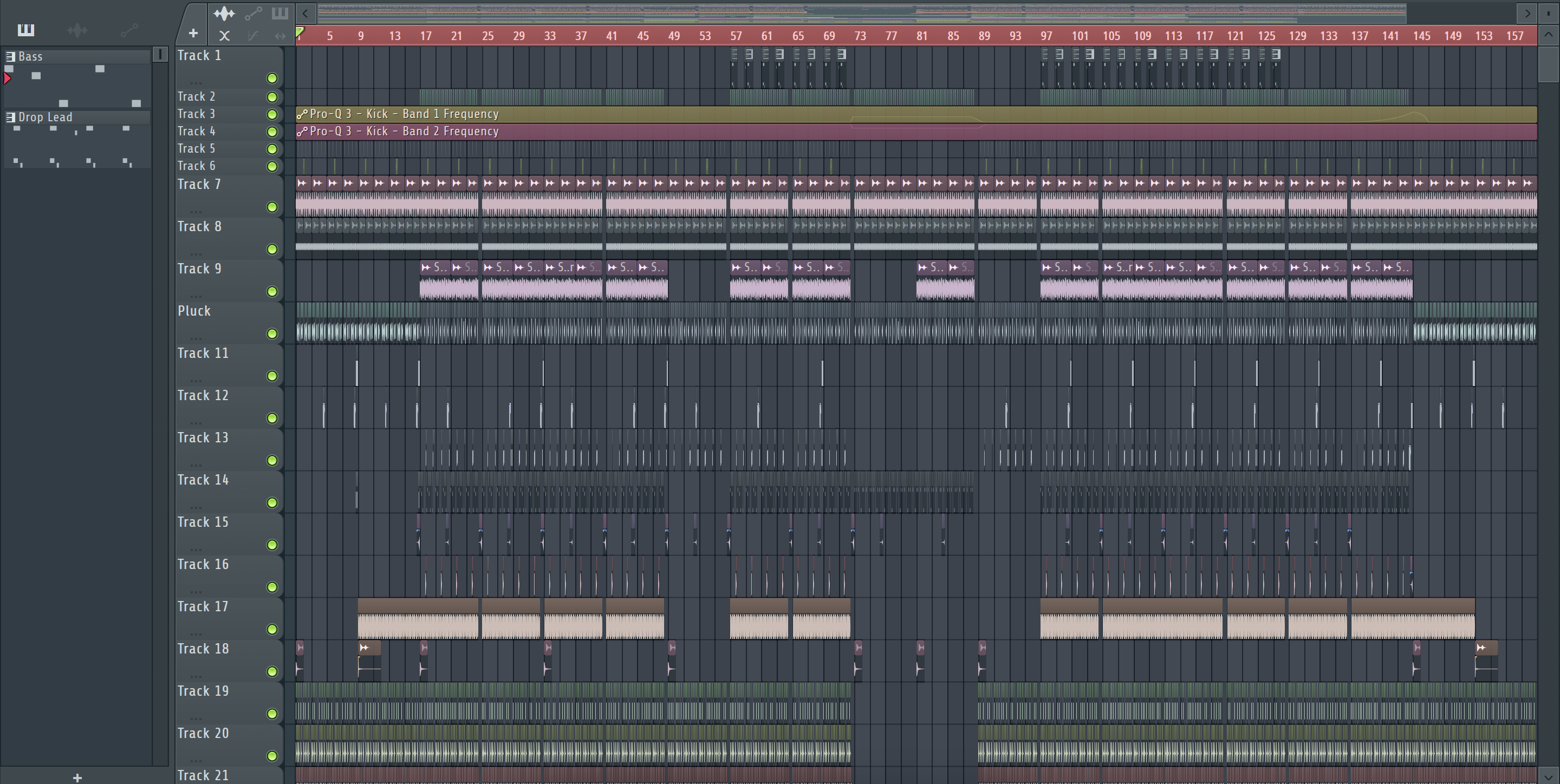Screen dimensions: 1560x784
Task: Mute Track 9 using its green LED
Action: 272,292
